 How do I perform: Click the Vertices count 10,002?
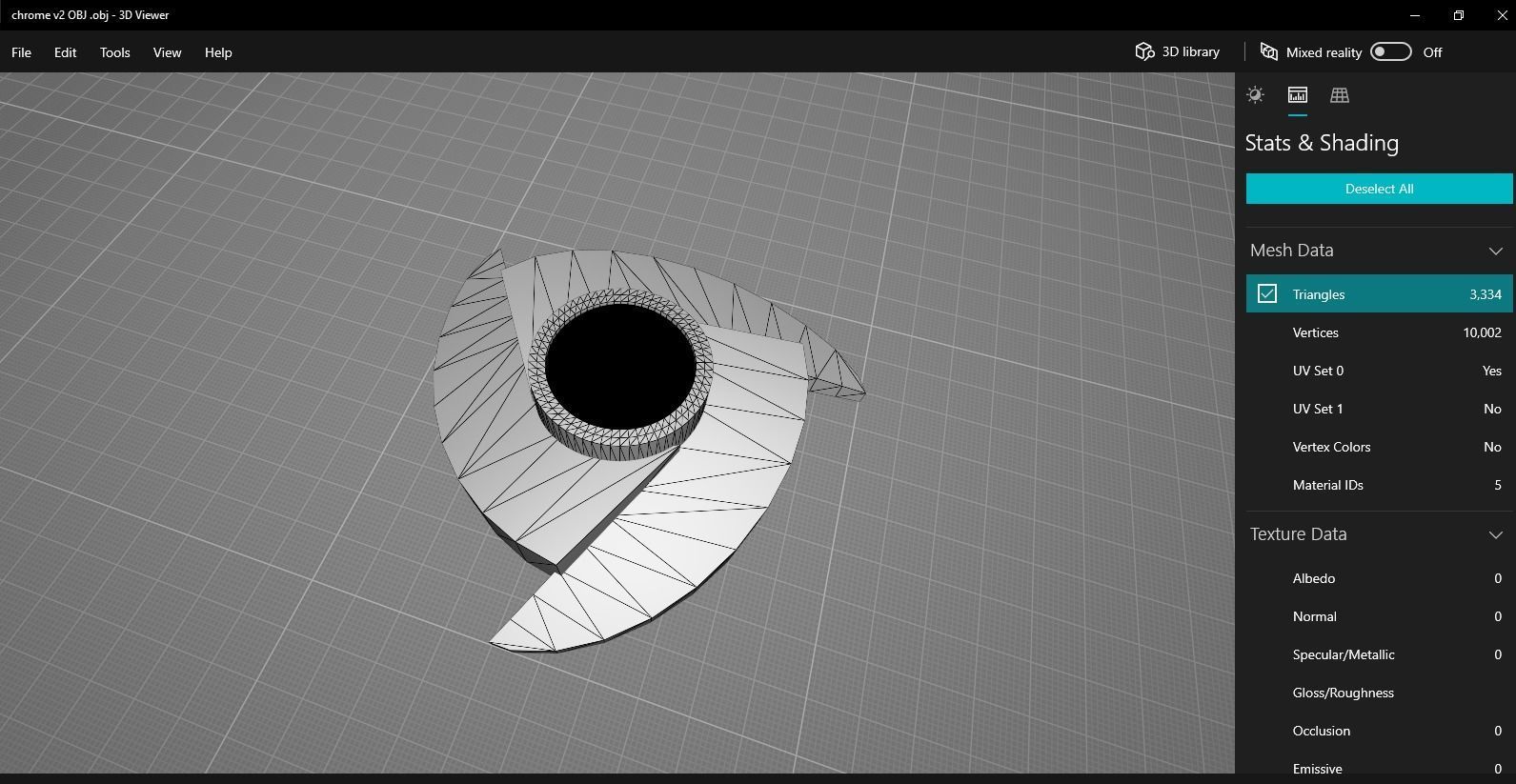pyautogui.click(x=1482, y=332)
